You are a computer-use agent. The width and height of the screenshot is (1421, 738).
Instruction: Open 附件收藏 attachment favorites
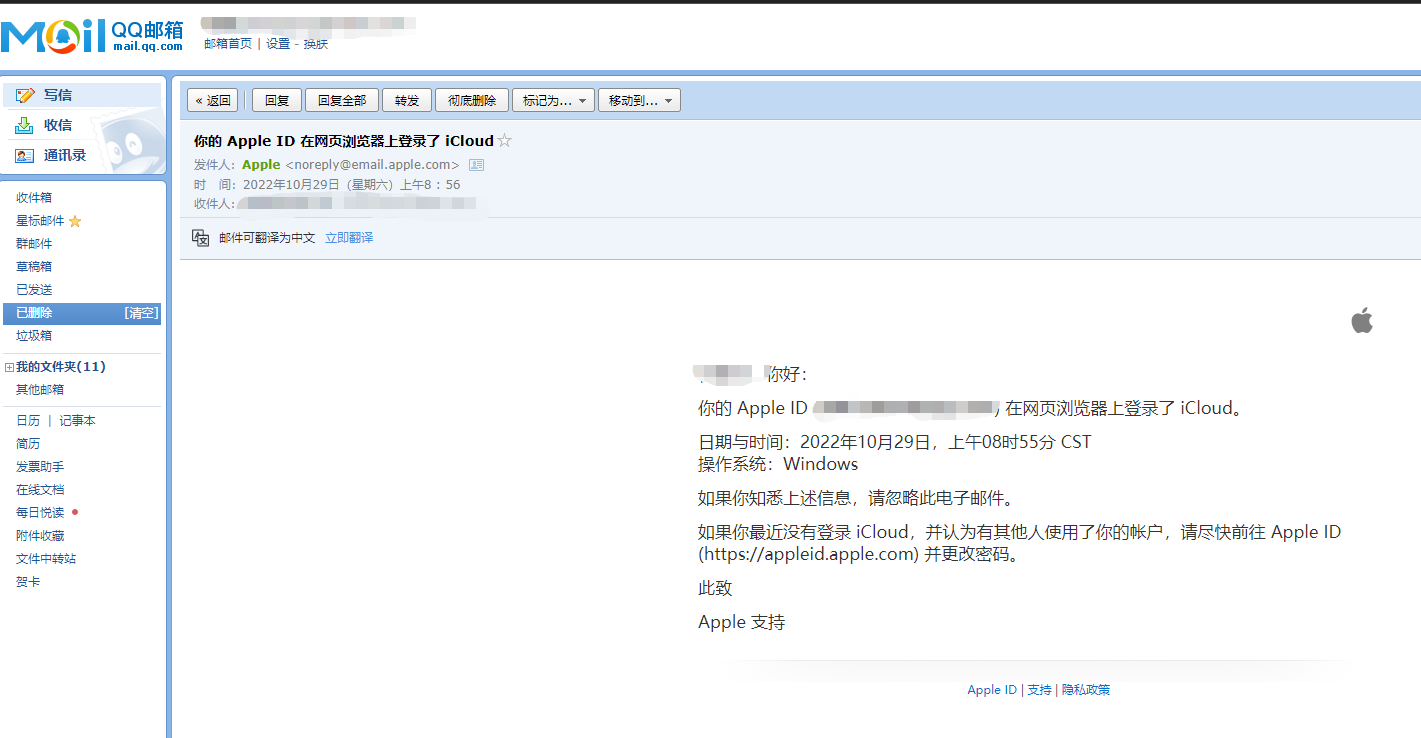pos(40,536)
